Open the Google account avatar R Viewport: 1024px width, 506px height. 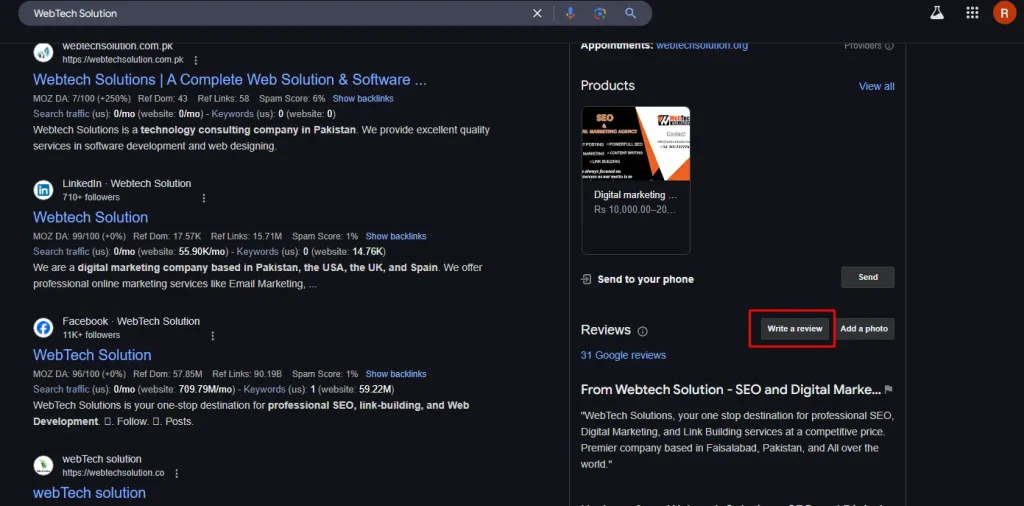(x=1004, y=13)
